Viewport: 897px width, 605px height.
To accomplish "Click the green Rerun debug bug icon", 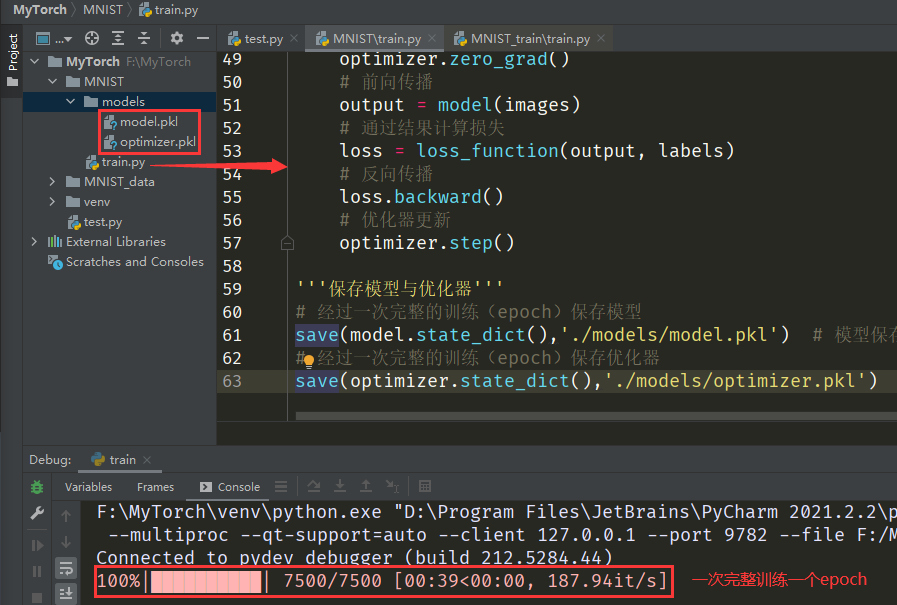I will point(37,487).
